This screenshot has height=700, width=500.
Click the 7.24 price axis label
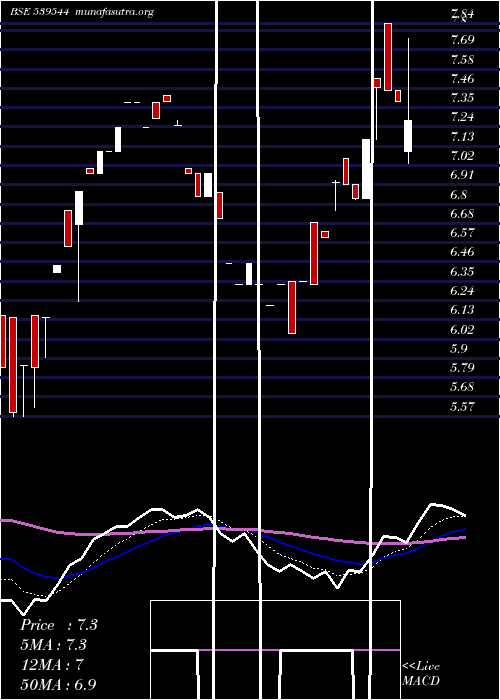pyautogui.click(x=462, y=117)
